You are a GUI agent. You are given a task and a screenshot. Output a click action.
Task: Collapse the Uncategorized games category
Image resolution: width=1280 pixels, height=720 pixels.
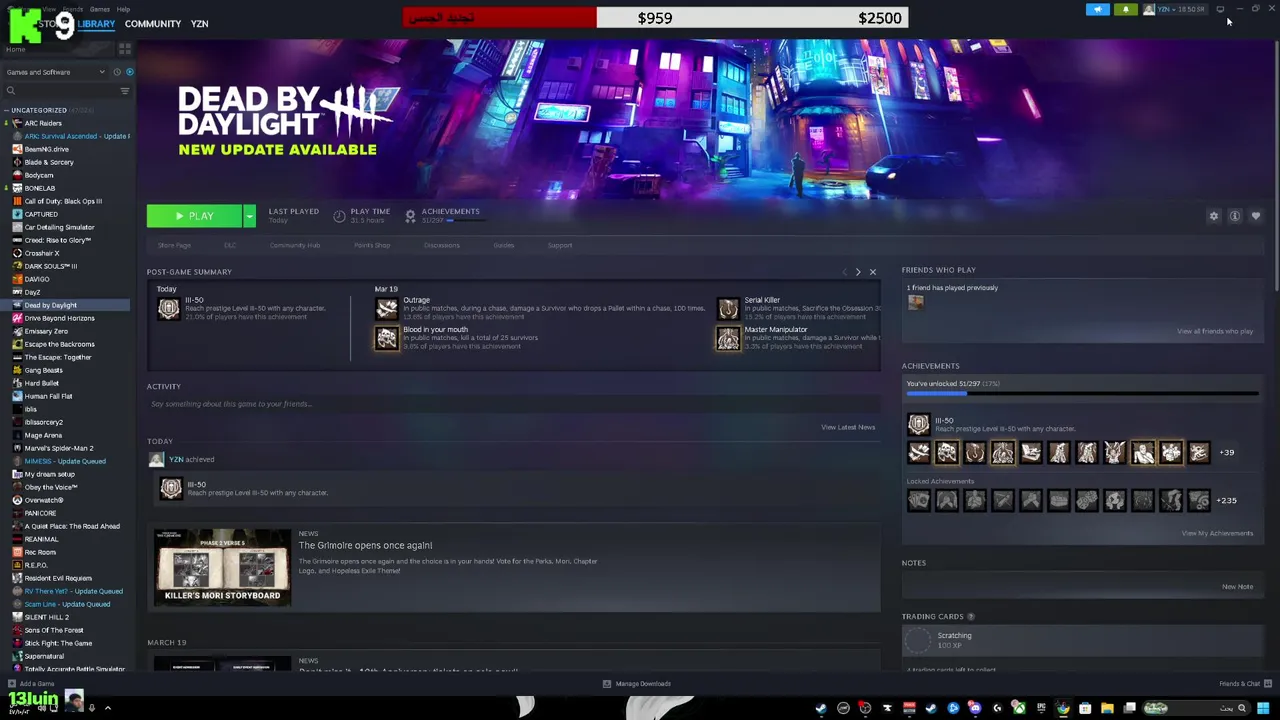coord(7,110)
